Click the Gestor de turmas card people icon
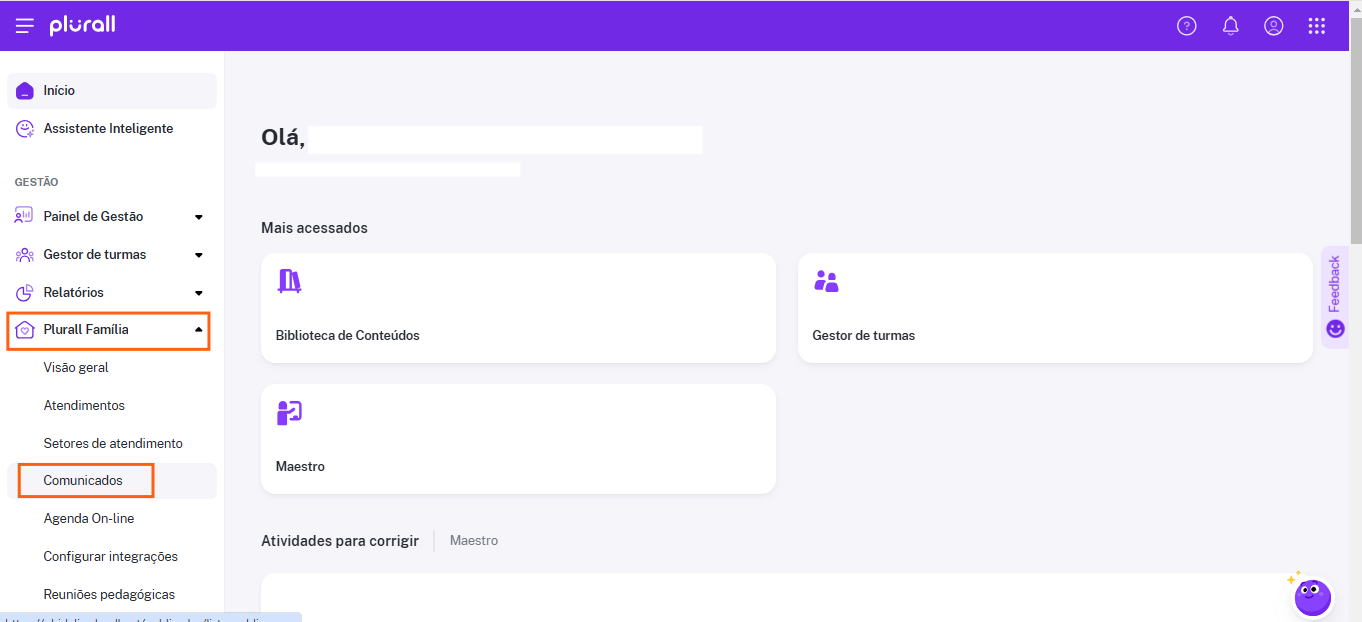The height and width of the screenshot is (622, 1362). (x=826, y=281)
